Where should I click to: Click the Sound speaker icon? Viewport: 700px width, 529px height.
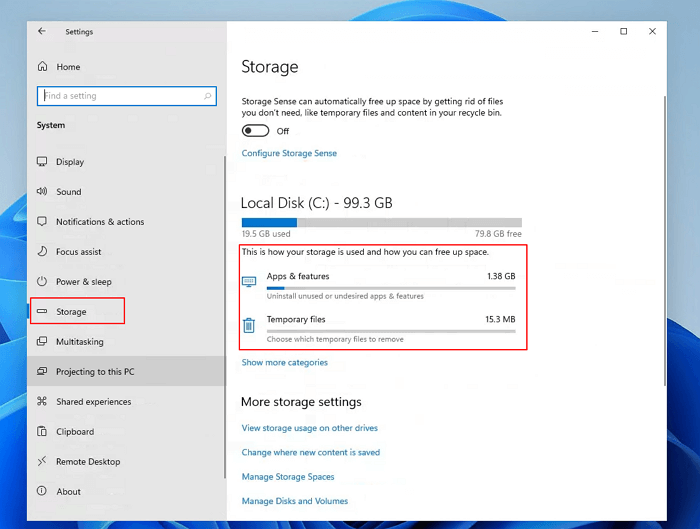point(42,192)
